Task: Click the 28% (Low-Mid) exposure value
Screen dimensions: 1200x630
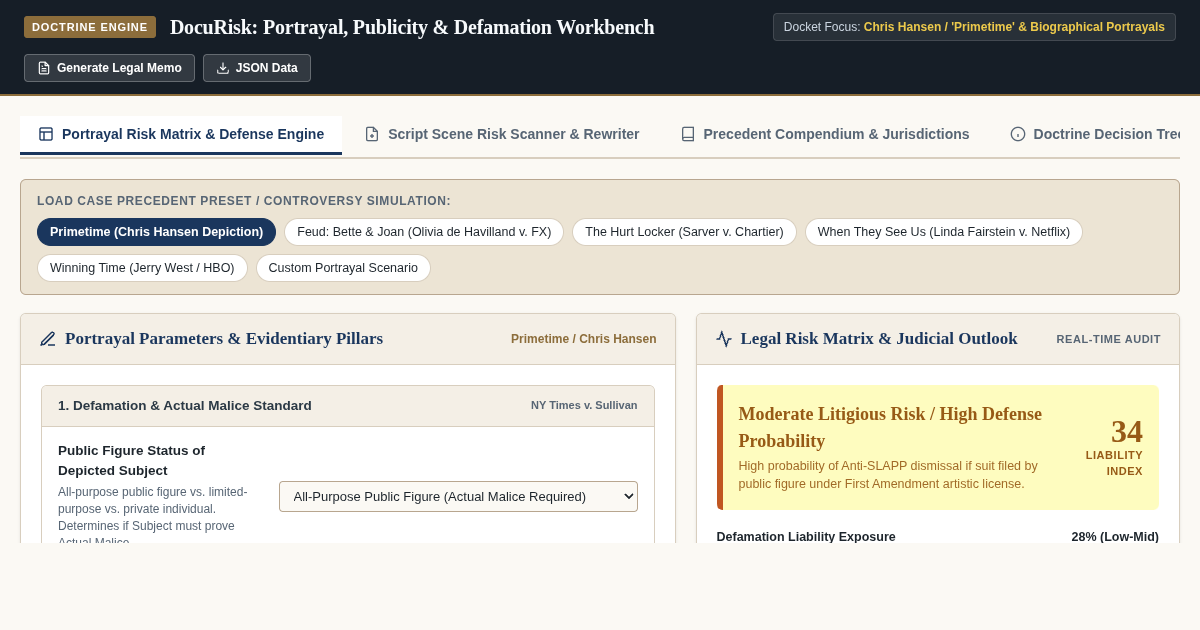Action: (x=1115, y=537)
